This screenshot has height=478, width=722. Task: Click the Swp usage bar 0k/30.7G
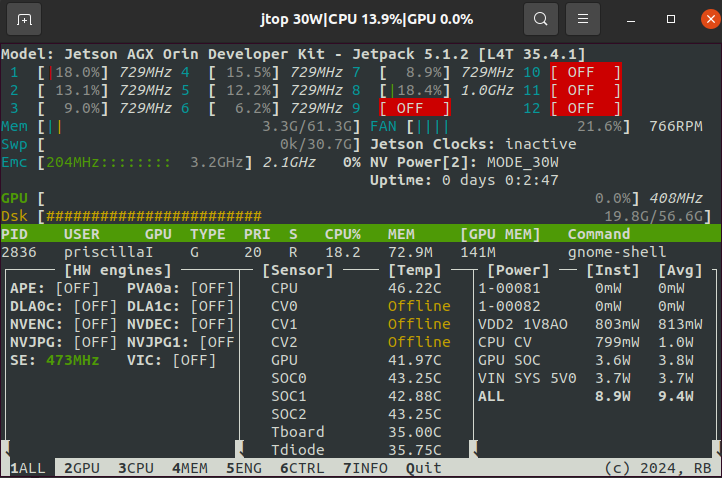coord(199,144)
